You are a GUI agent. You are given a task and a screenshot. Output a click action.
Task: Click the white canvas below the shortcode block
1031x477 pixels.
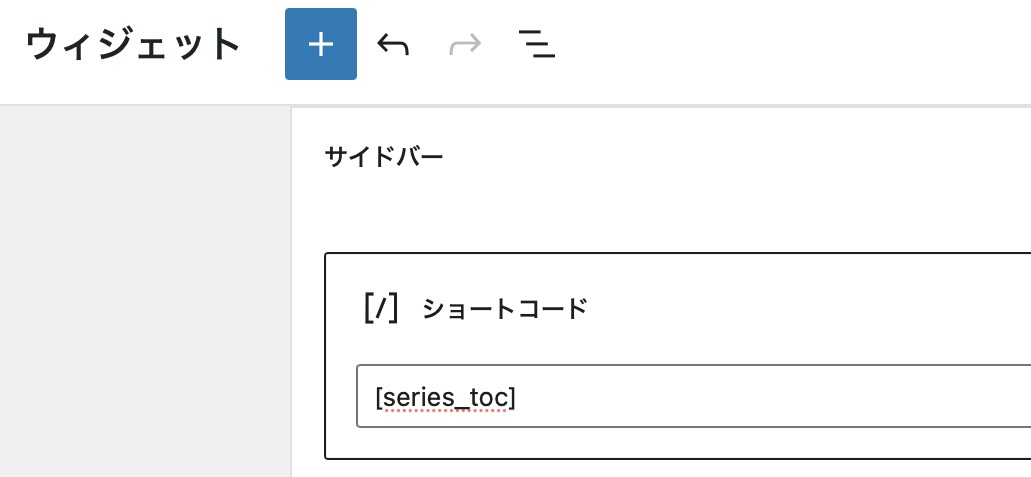pyautogui.click(x=660, y=469)
